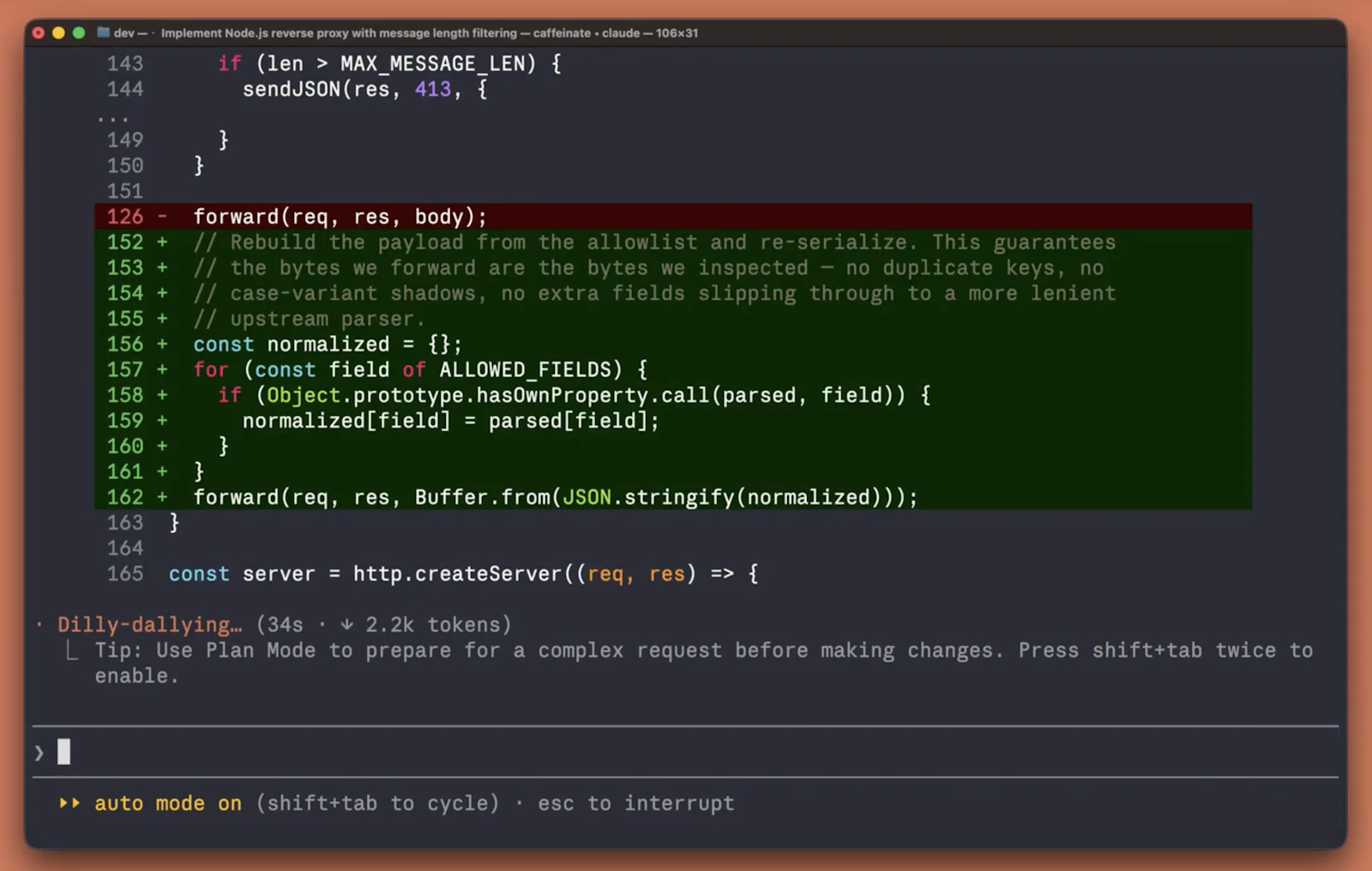Click the 'Dilly-dallying…' status text

pos(150,625)
